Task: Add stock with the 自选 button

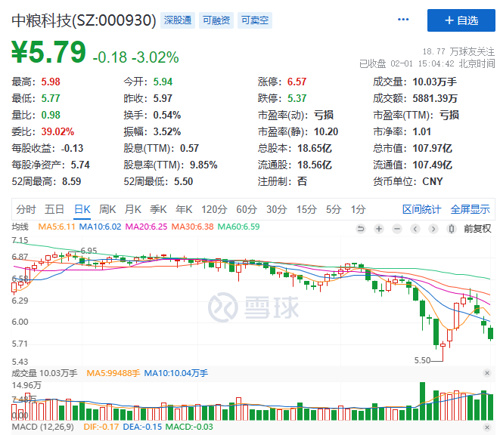Action: pyautogui.click(x=461, y=20)
